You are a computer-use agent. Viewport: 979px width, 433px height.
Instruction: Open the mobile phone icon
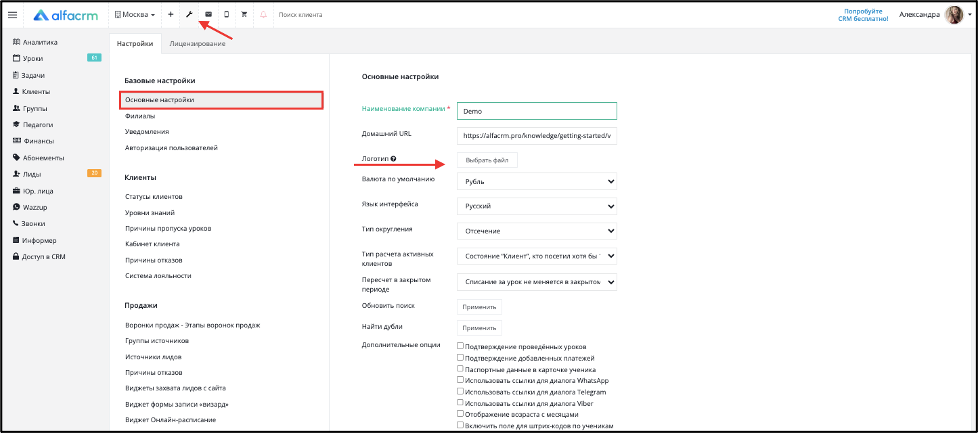pyautogui.click(x=226, y=14)
